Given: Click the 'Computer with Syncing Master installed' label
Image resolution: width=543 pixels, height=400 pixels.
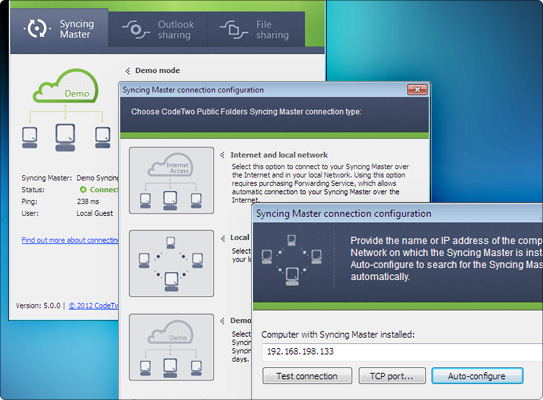Looking at the screenshot, I should click(338, 335).
